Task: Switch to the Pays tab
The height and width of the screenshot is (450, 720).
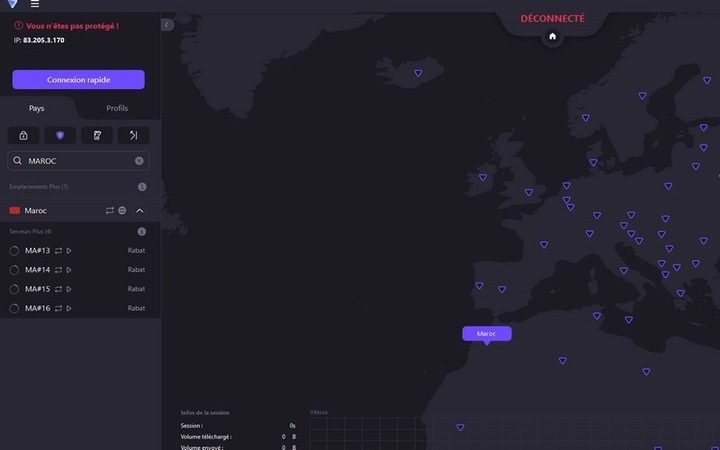Action: [x=36, y=108]
